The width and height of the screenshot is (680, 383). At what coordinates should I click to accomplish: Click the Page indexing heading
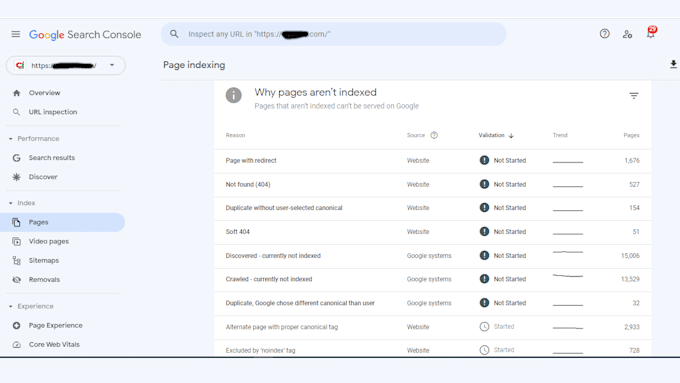[194, 65]
